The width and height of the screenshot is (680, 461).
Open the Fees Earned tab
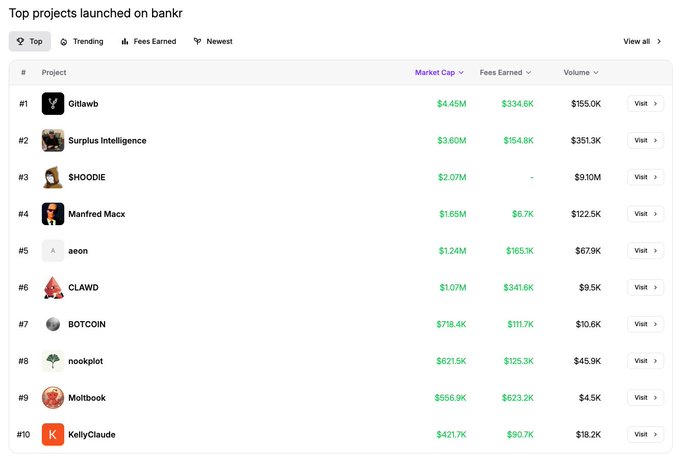click(x=149, y=41)
